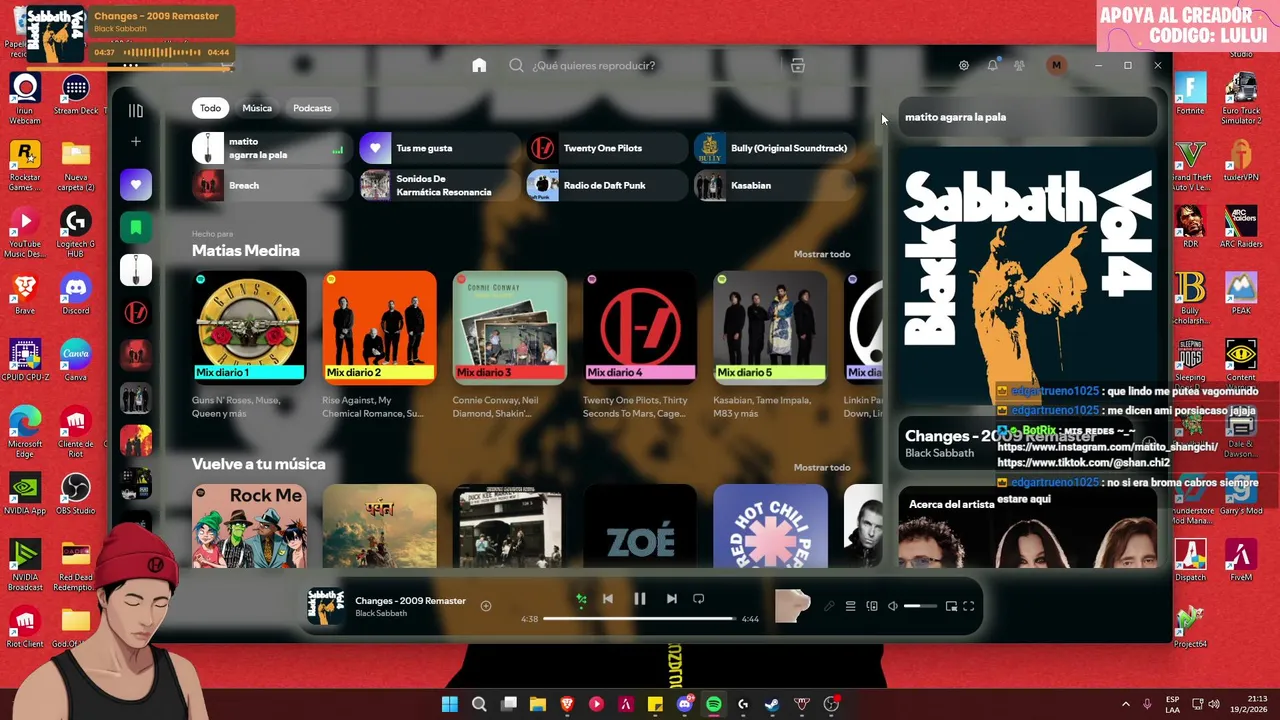Screen dimensions: 1280x720
Task: Select the Música filter chip
Action: click(257, 108)
